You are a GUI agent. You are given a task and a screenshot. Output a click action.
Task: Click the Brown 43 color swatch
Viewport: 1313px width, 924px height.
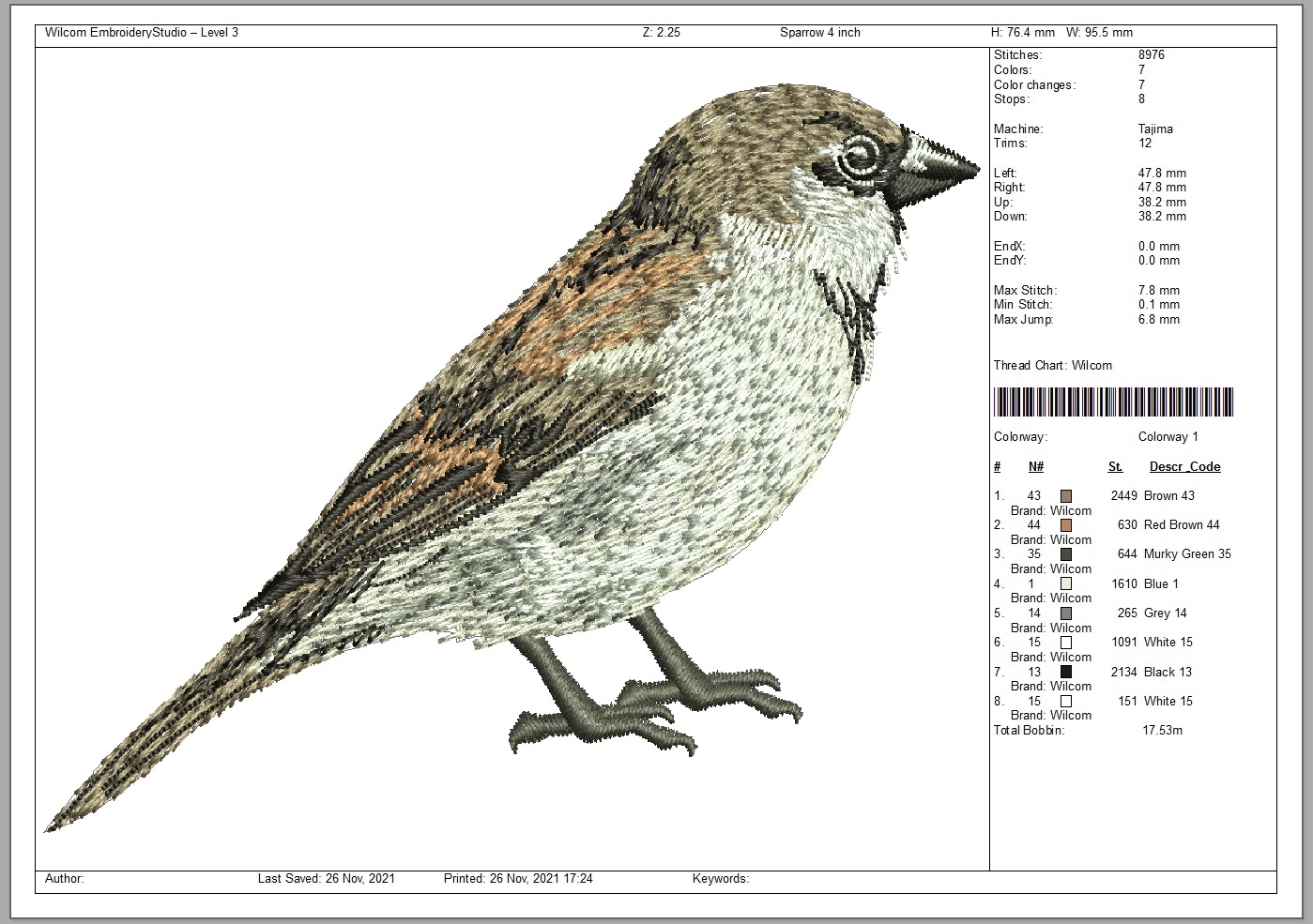coord(1066,495)
